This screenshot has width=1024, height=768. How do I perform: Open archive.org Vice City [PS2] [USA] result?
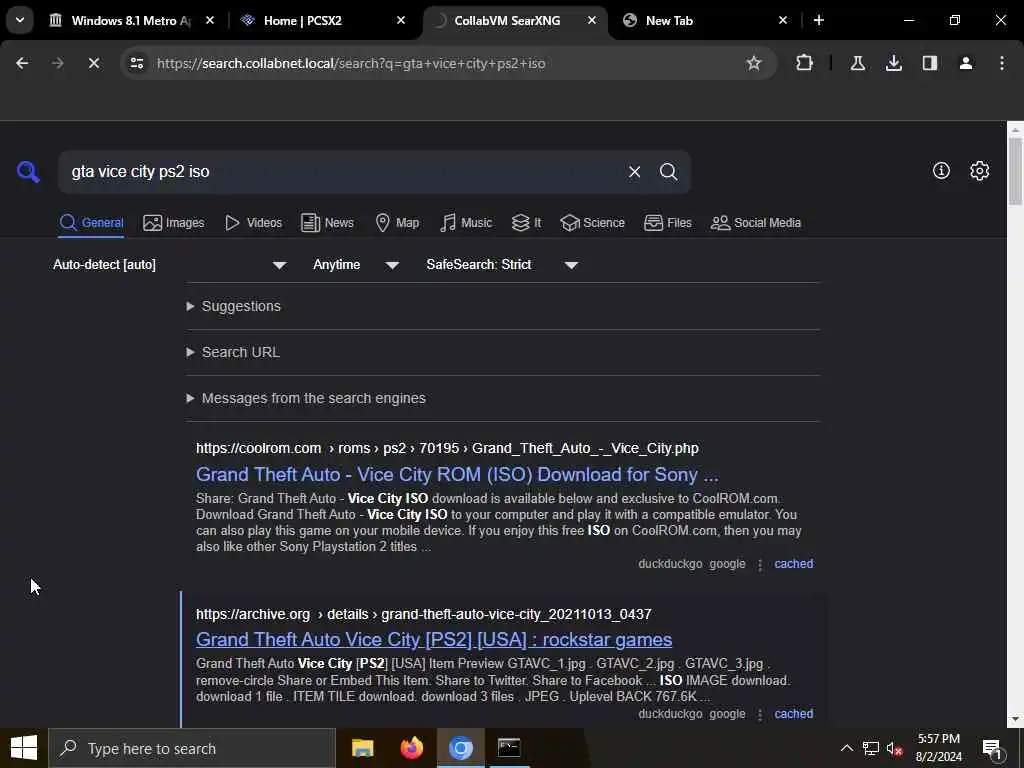click(x=434, y=639)
